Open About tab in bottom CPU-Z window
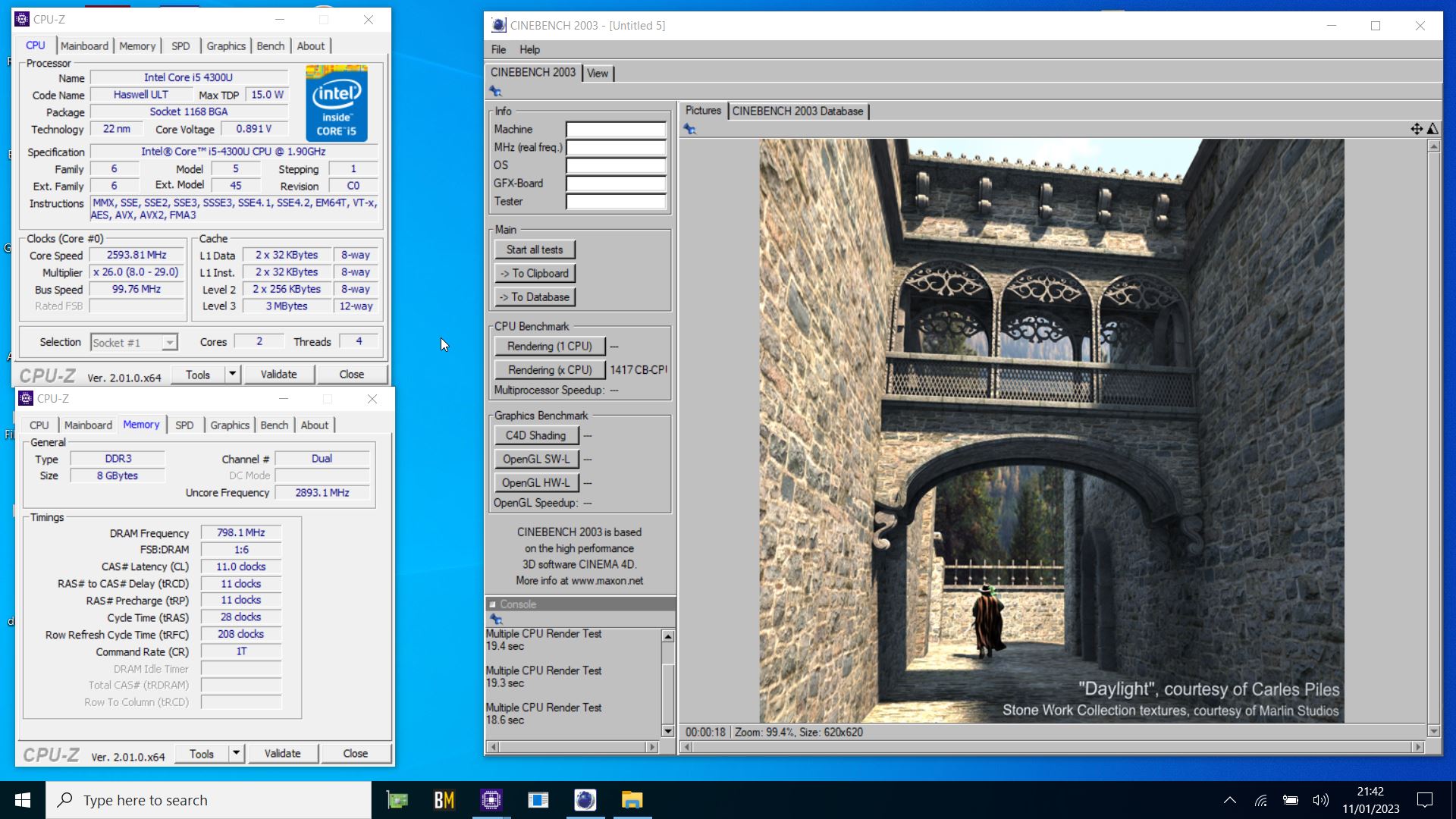The image size is (1456, 819). [315, 425]
